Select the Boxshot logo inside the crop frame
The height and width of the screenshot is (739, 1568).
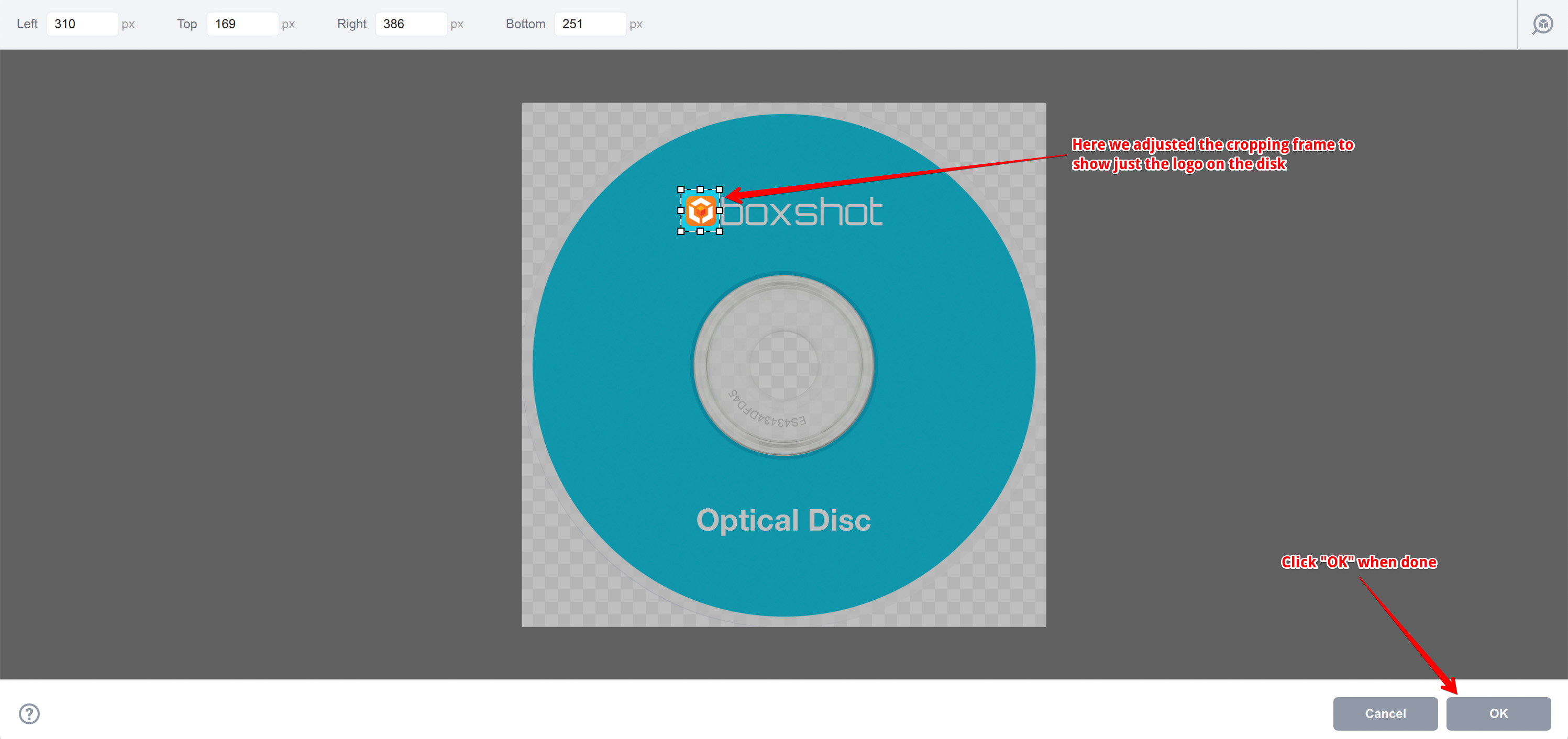[701, 211]
